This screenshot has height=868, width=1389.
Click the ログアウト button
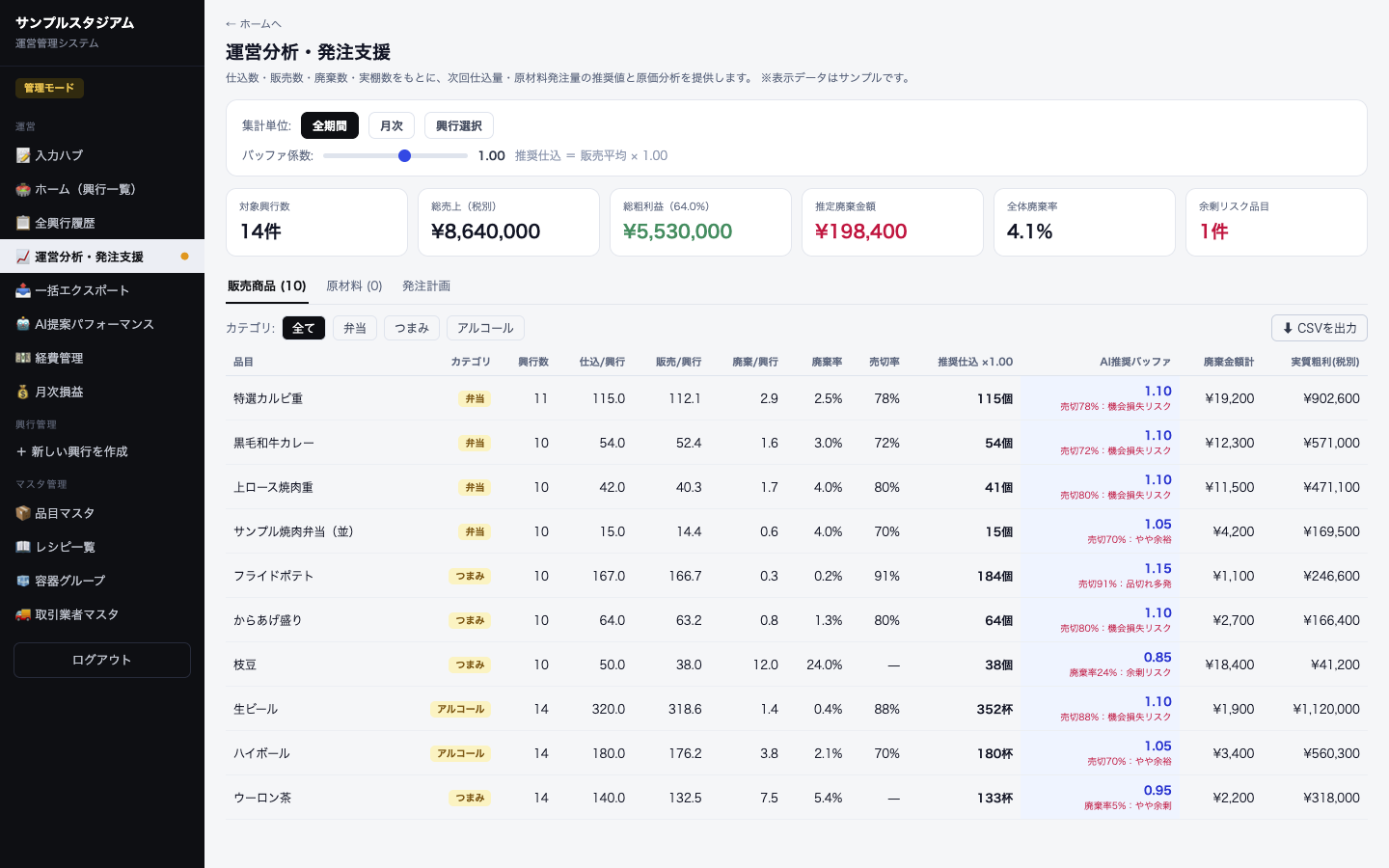point(102,660)
